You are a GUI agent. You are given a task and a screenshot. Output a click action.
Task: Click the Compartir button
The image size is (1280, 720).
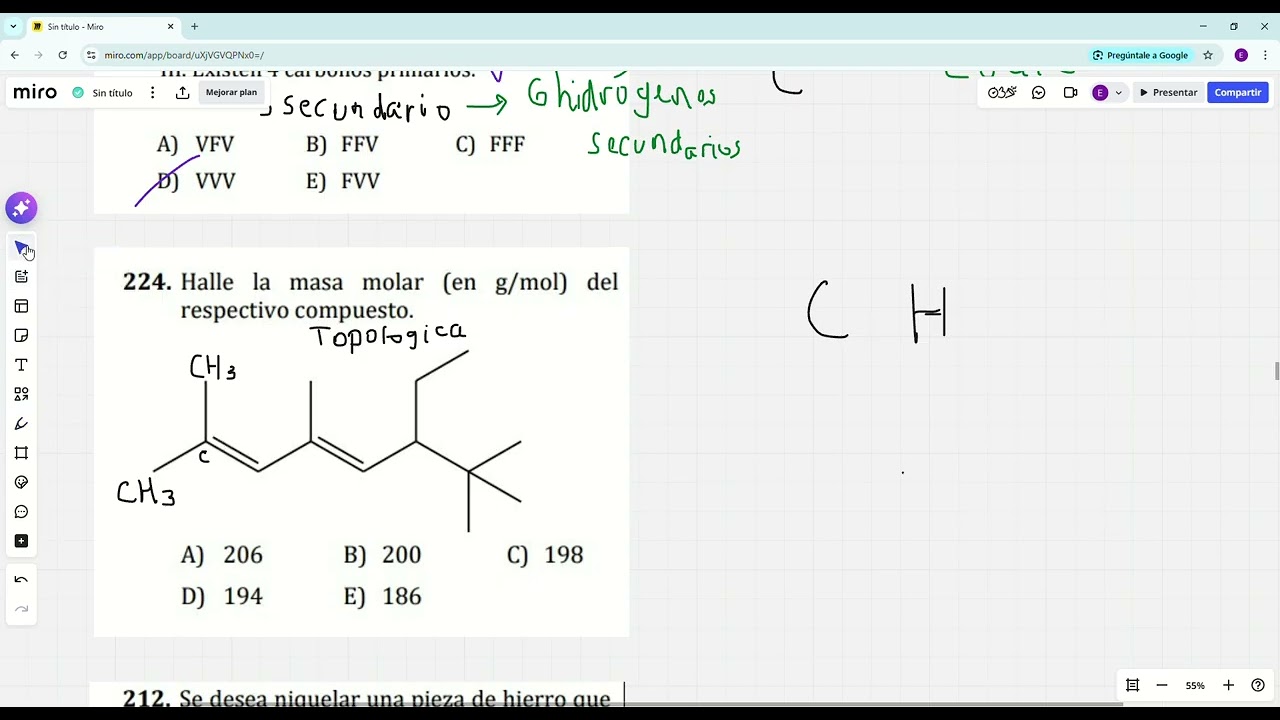click(1238, 92)
